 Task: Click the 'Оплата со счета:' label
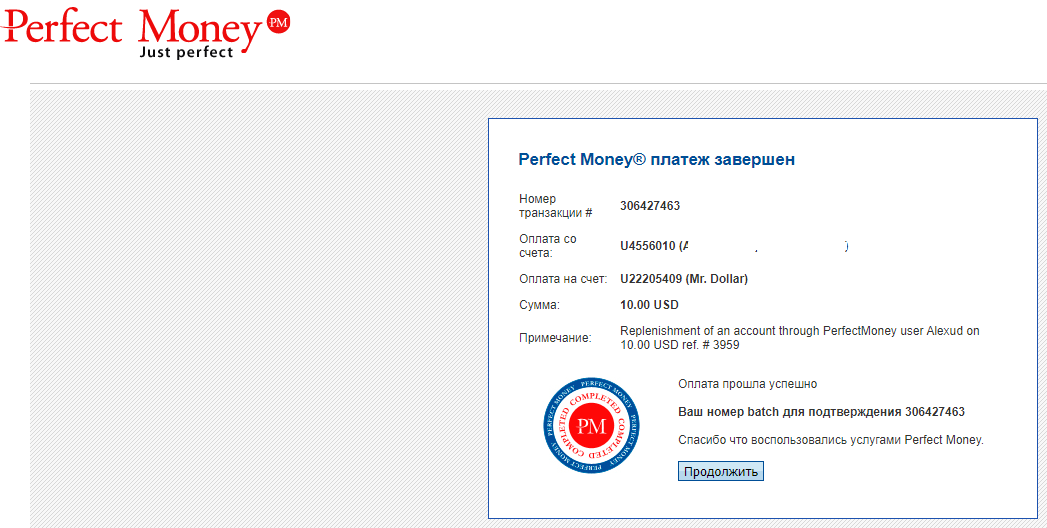click(x=548, y=246)
